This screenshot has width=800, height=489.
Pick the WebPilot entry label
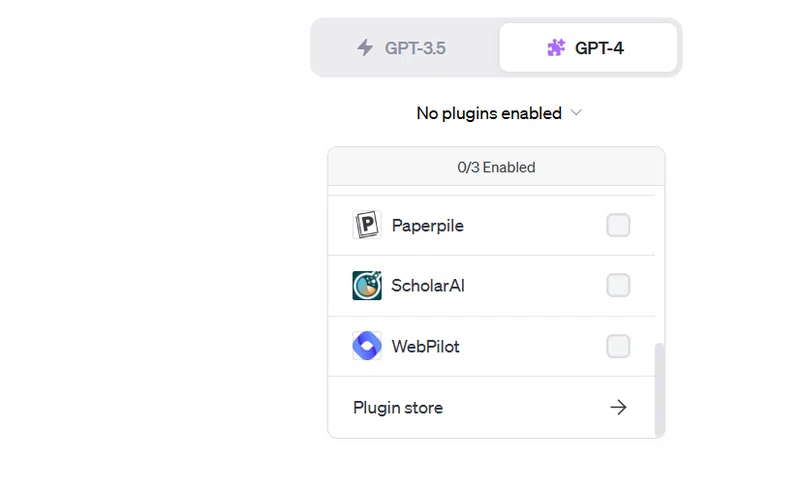pos(426,346)
